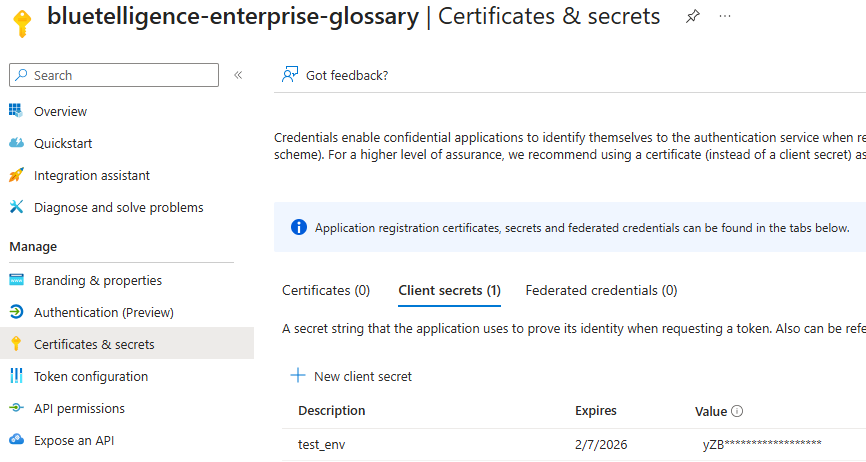Image resolution: width=866 pixels, height=462 pixels.
Task: Click the Description column header
Action: click(332, 411)
